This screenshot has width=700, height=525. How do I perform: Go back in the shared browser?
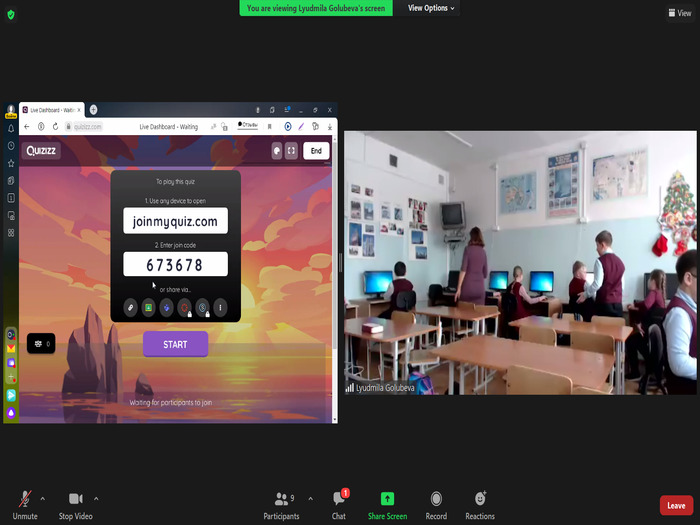pos(27,127)
